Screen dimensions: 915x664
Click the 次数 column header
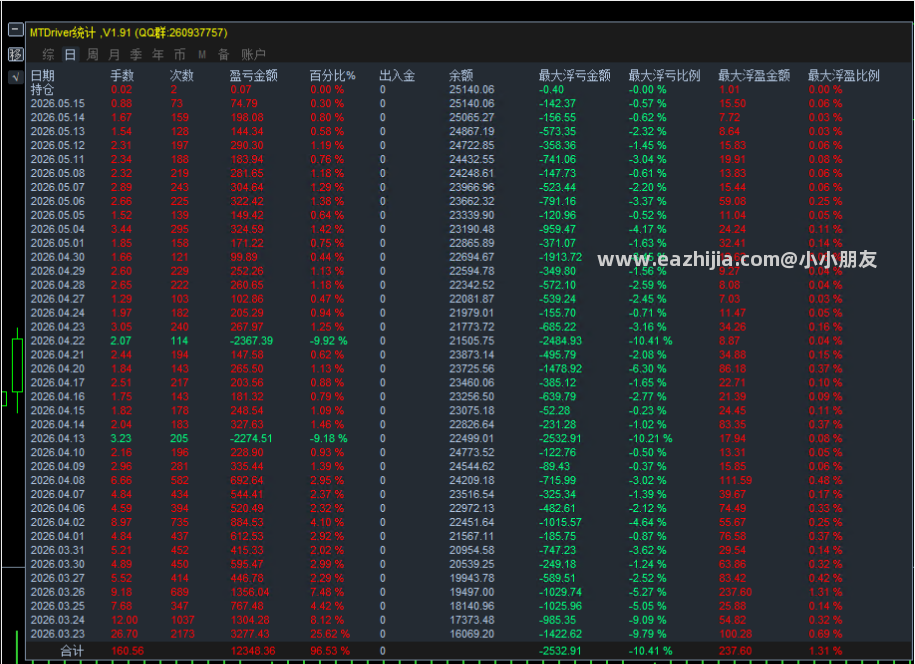(181, 75)
